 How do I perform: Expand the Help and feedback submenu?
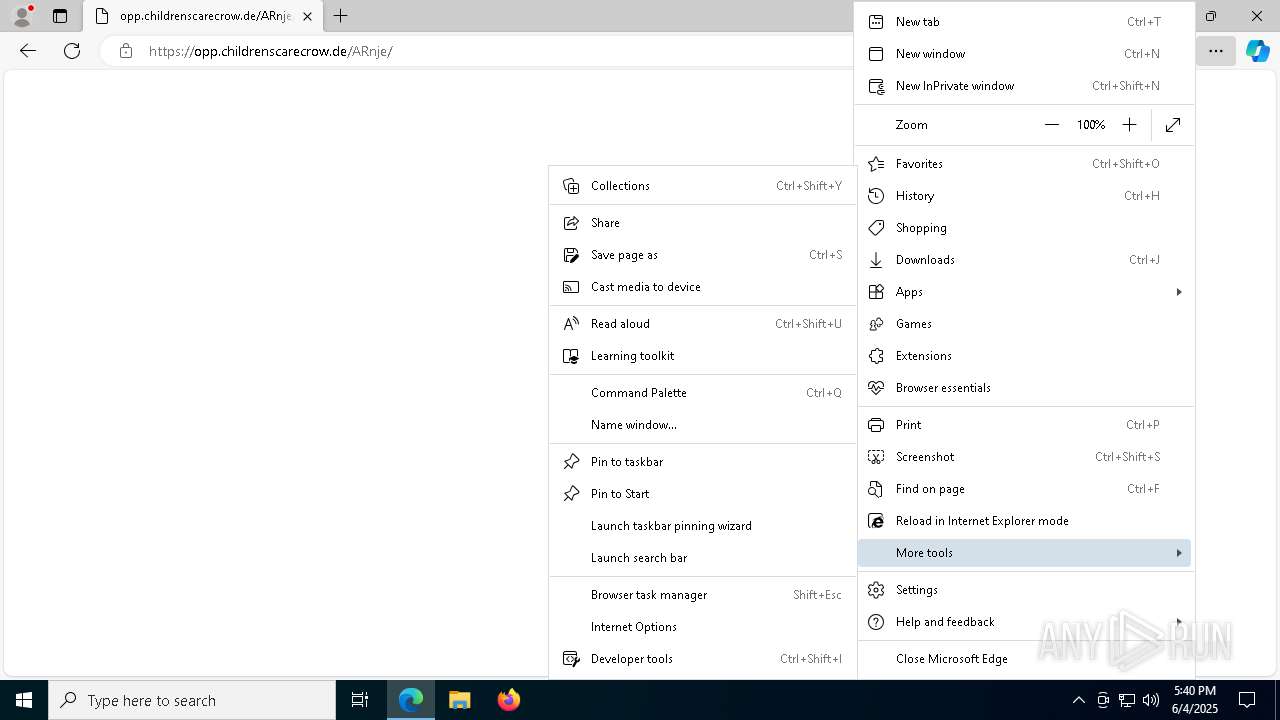point(1024,622)
